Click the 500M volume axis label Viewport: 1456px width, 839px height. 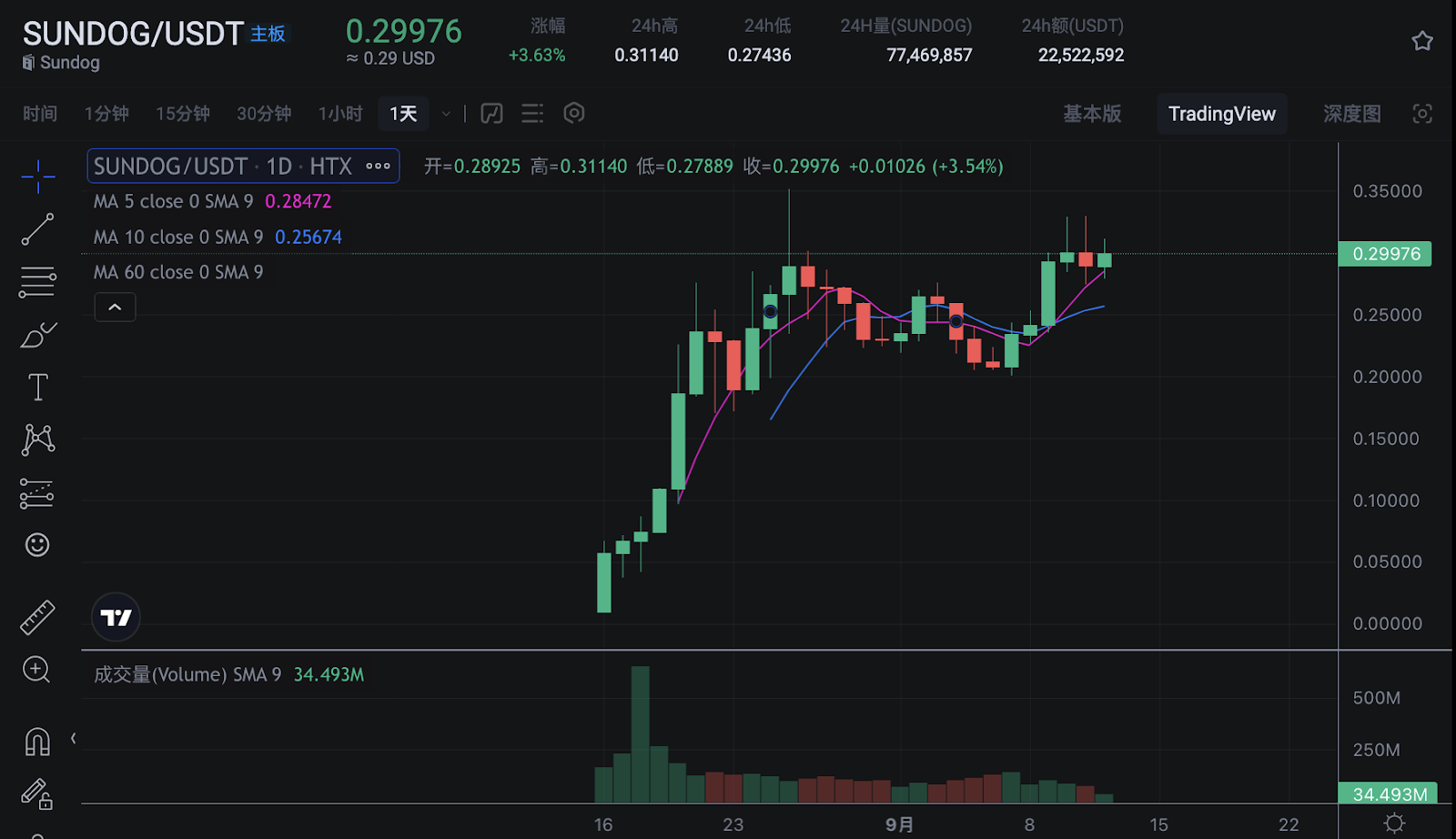coord(1376,698)
